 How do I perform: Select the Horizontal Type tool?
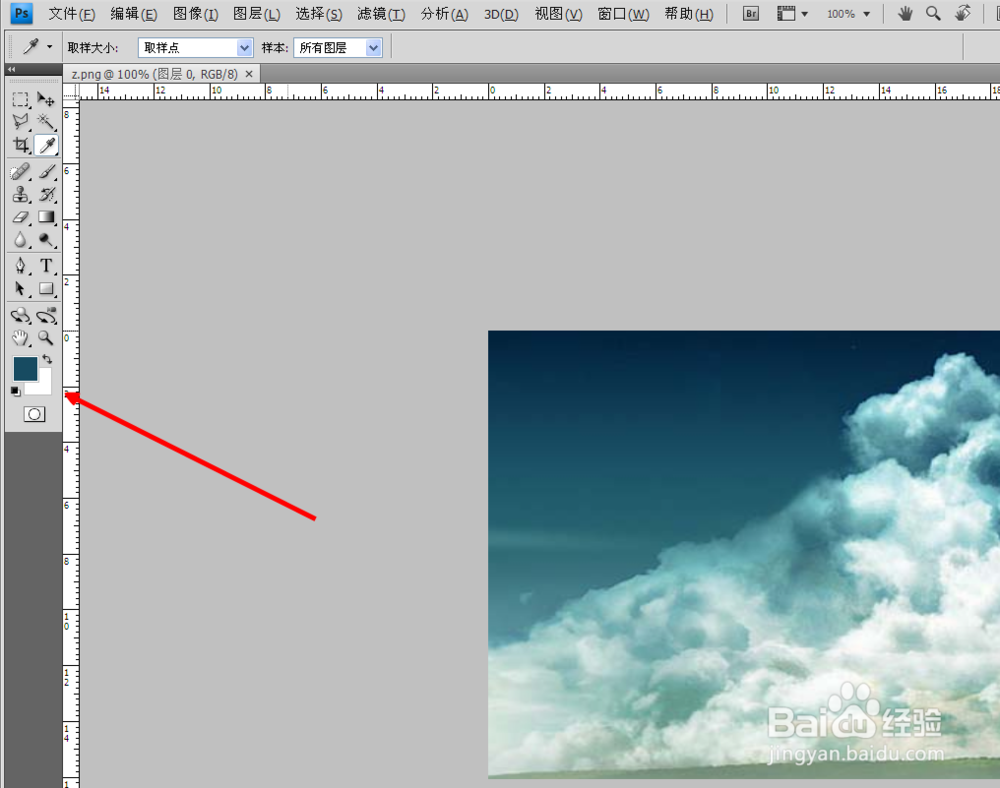point(46,265)
